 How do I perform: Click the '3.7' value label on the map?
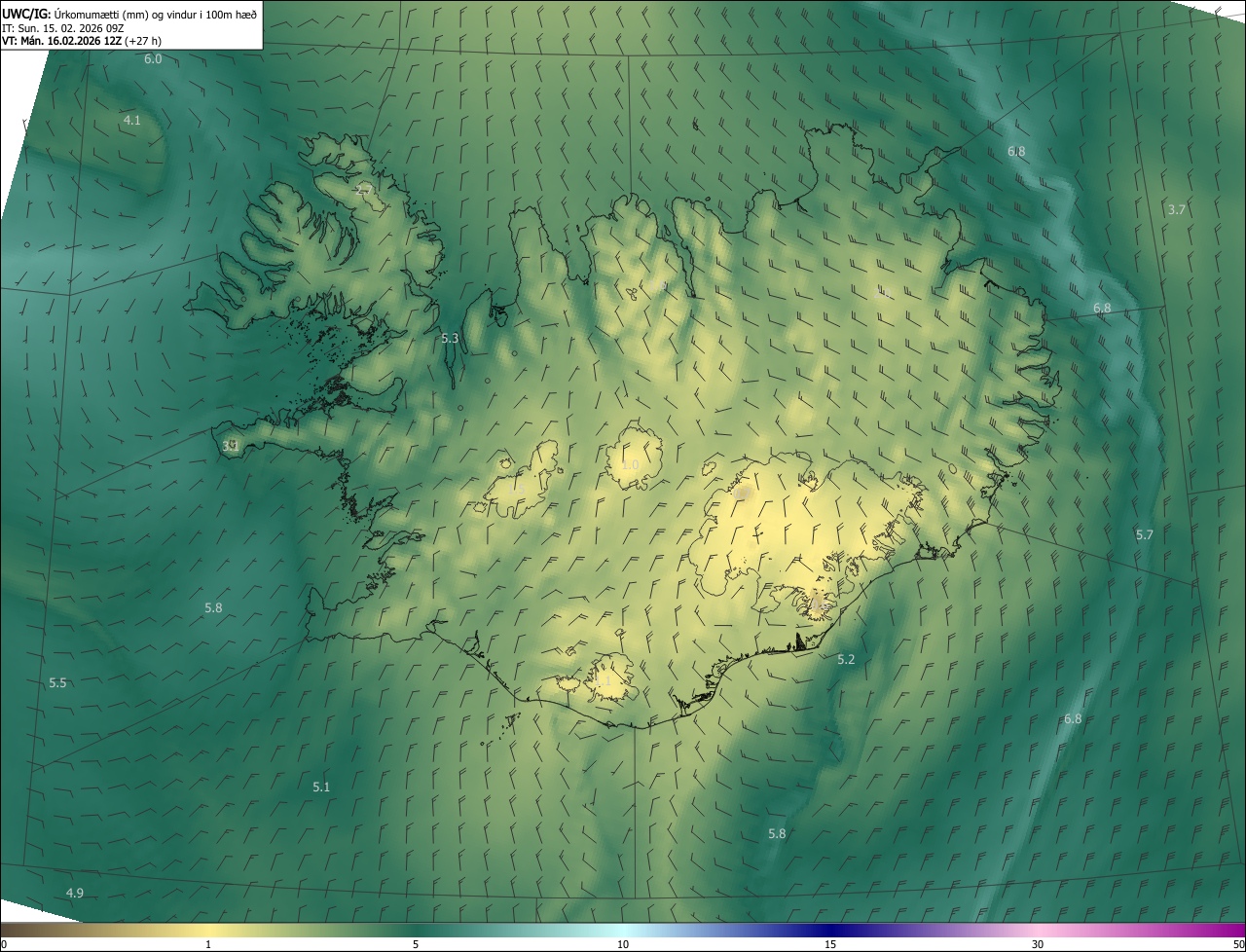[x=1177, y=210]
